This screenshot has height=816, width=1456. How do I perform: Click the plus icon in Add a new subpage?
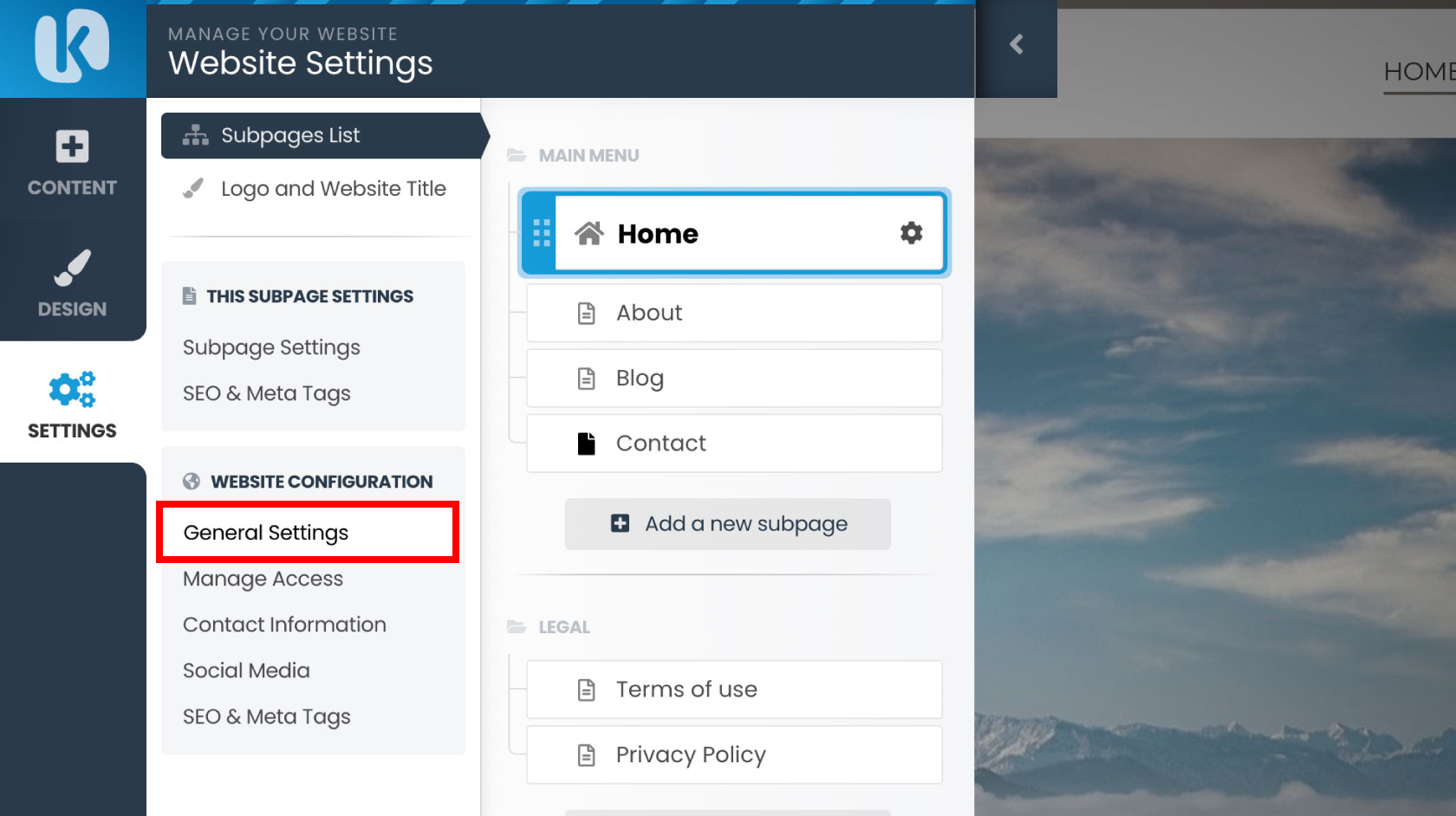621,523
